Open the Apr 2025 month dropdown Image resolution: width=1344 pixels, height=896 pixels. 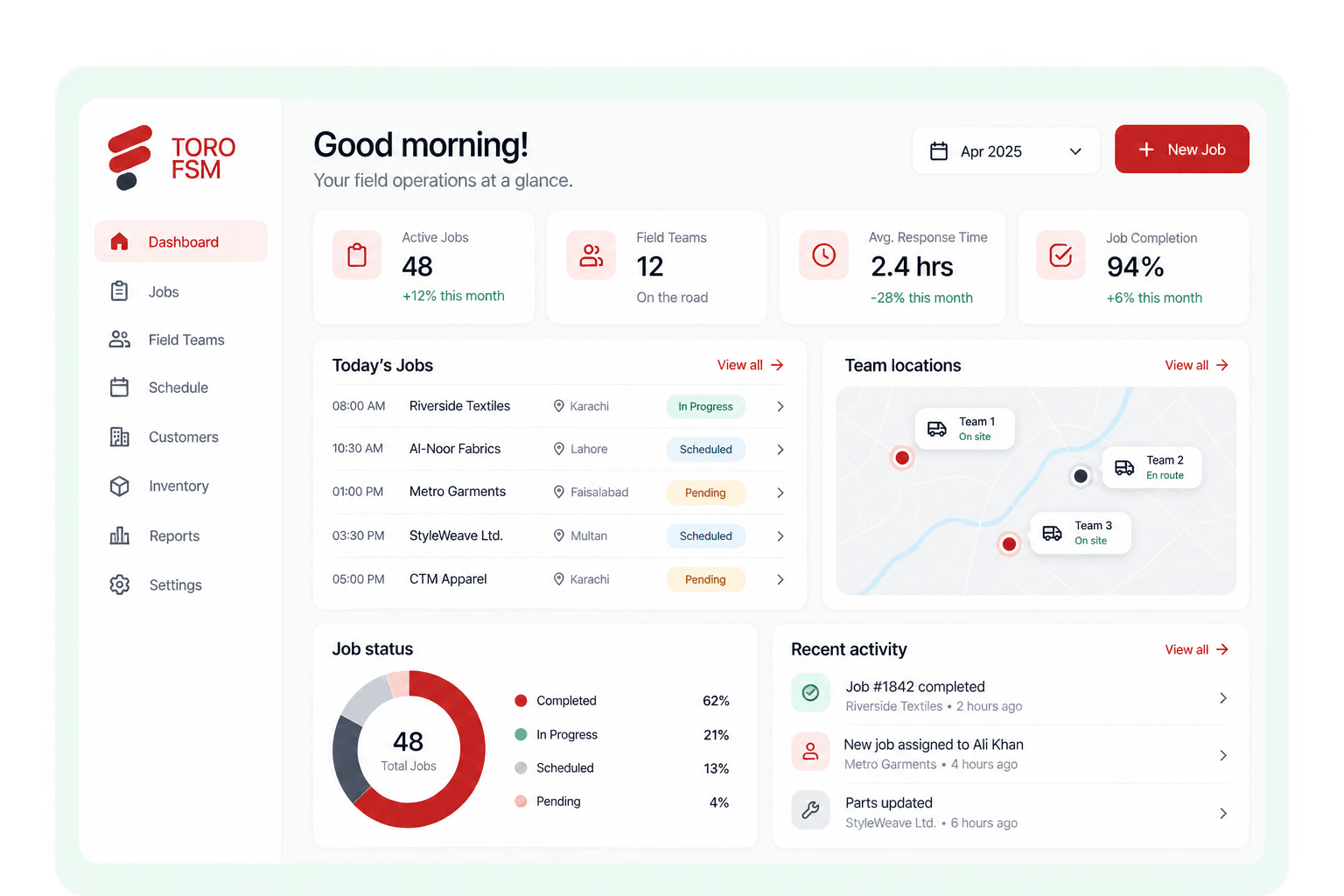tap(1005, 151)
